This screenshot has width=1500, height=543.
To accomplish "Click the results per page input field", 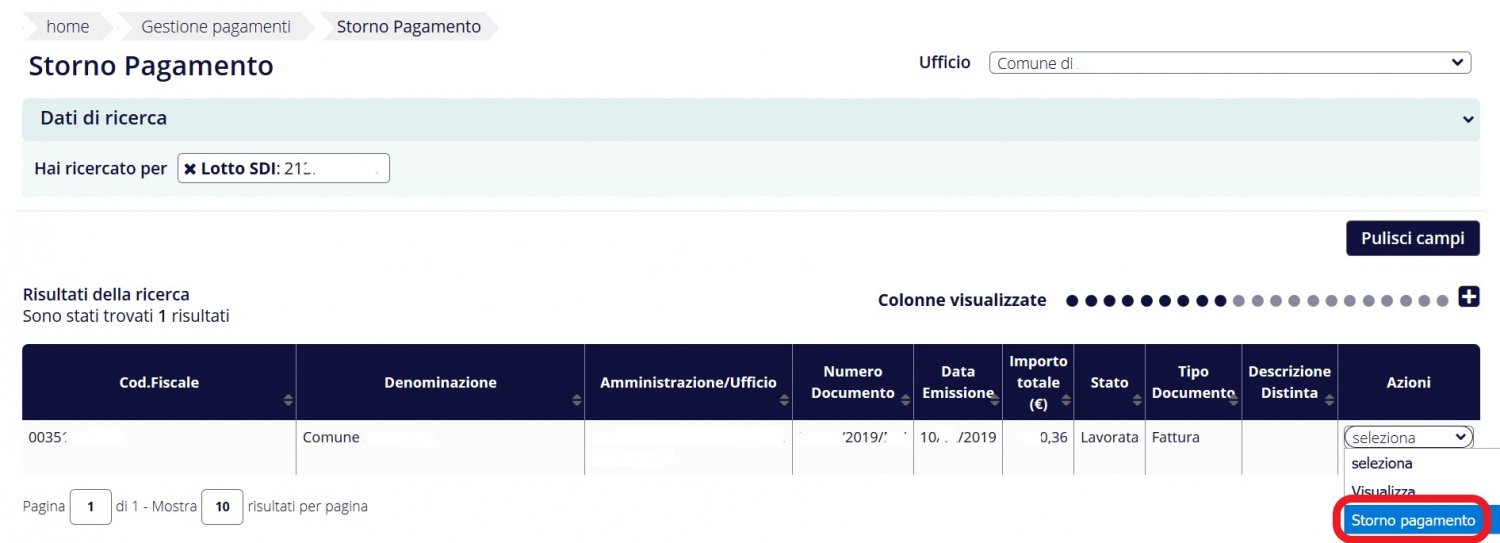I will tap(222, 507).
